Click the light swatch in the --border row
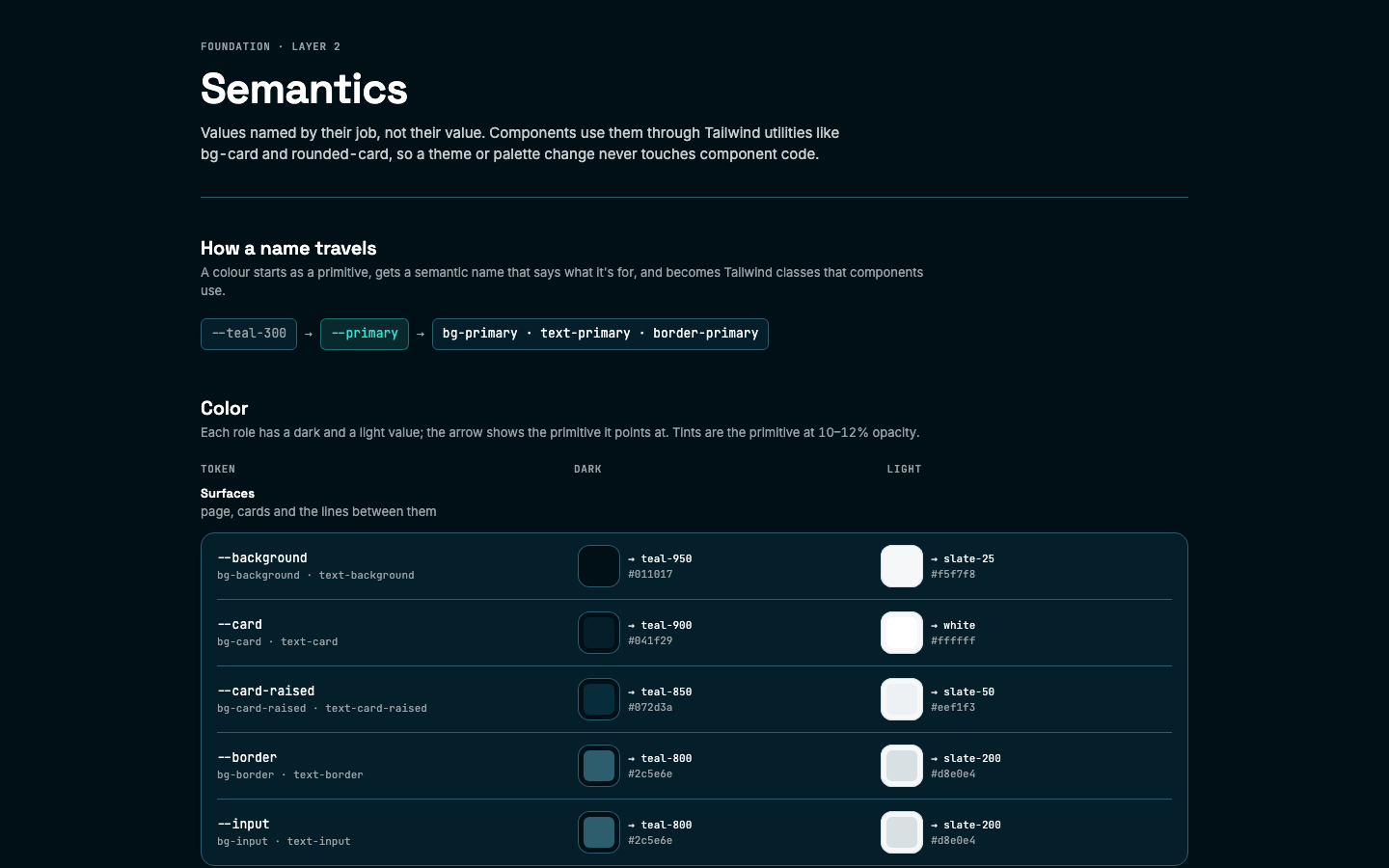 pyautogui.click(x=902, y=766)
